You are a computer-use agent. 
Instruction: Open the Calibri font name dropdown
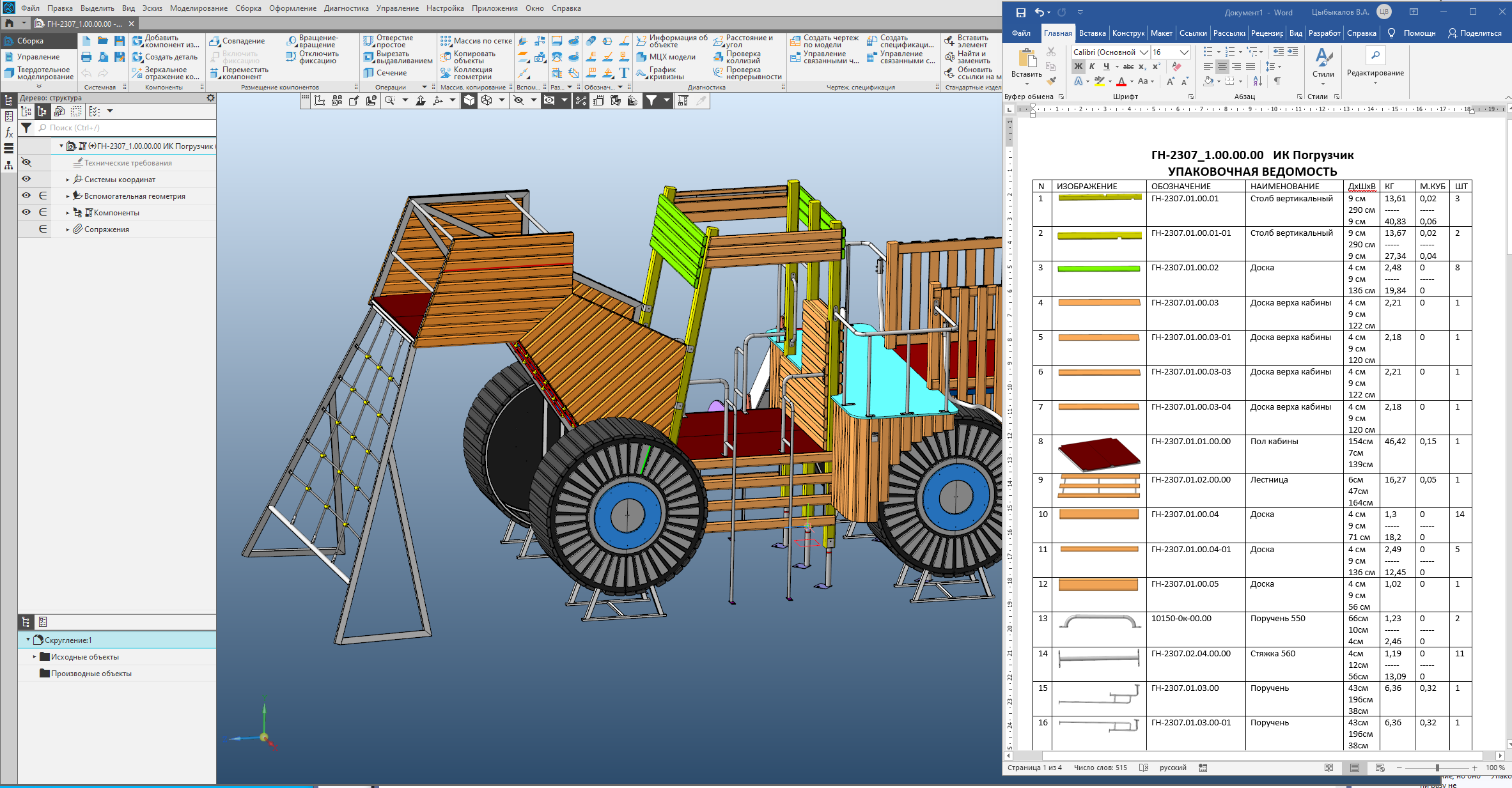coord(1144,52)
